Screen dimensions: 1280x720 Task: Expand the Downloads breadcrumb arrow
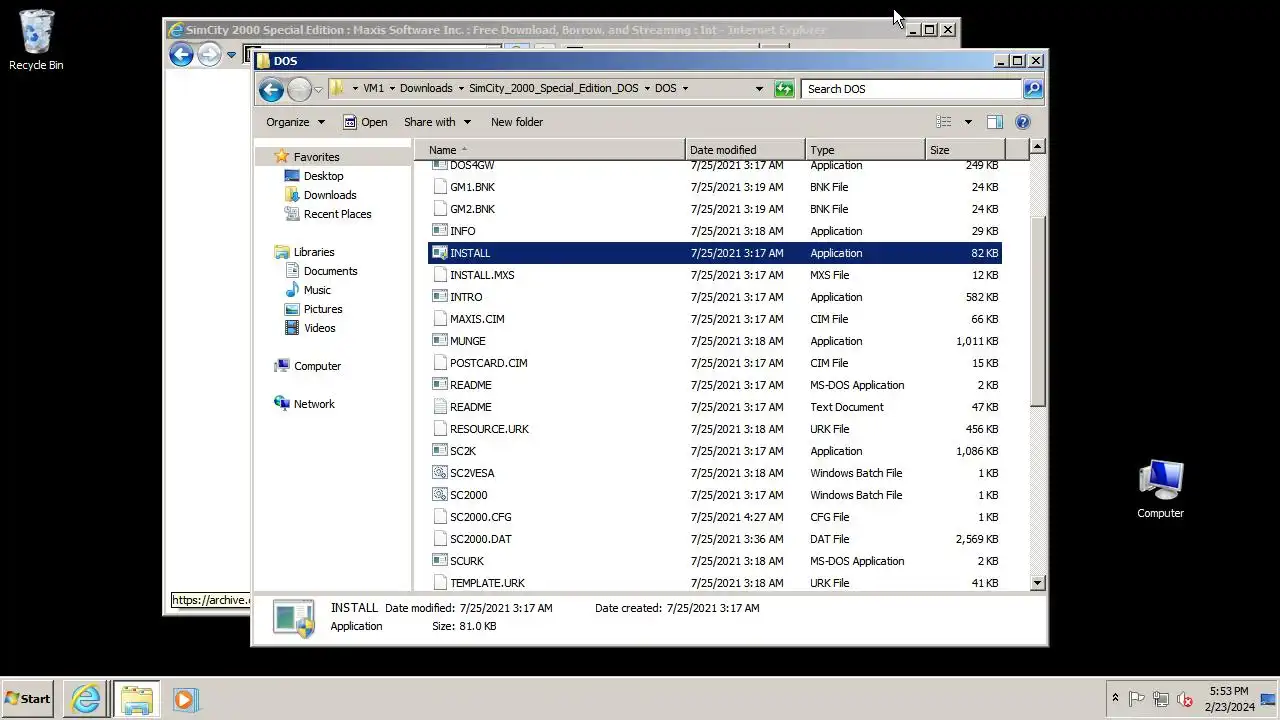[461, 89]
